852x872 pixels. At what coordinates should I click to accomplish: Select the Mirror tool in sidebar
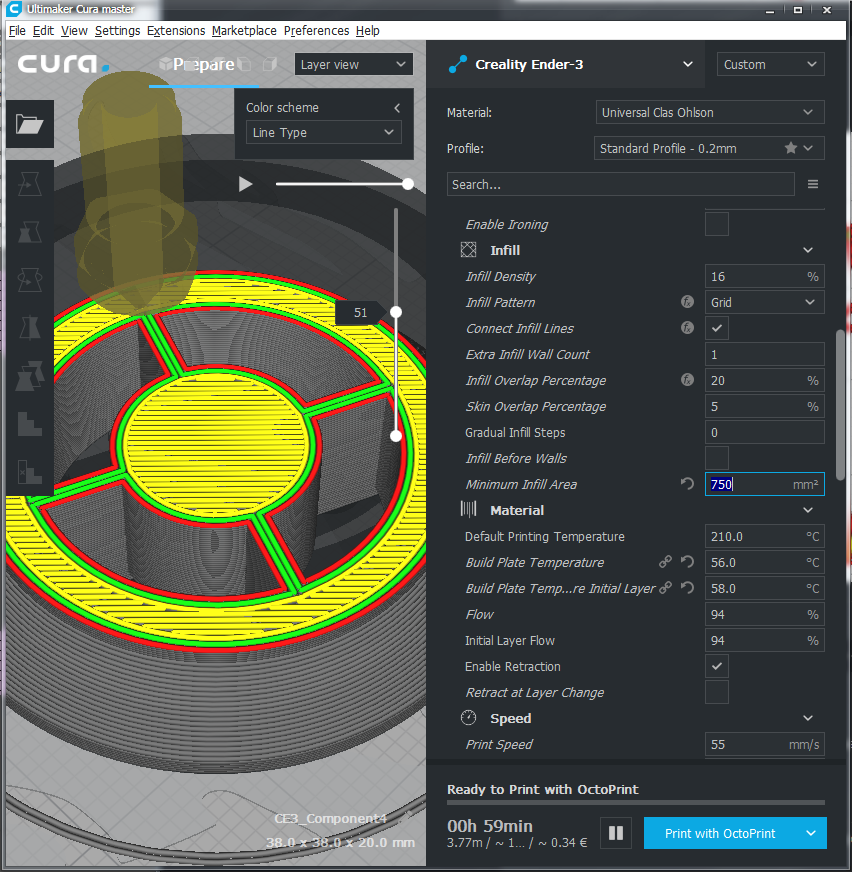29,328
